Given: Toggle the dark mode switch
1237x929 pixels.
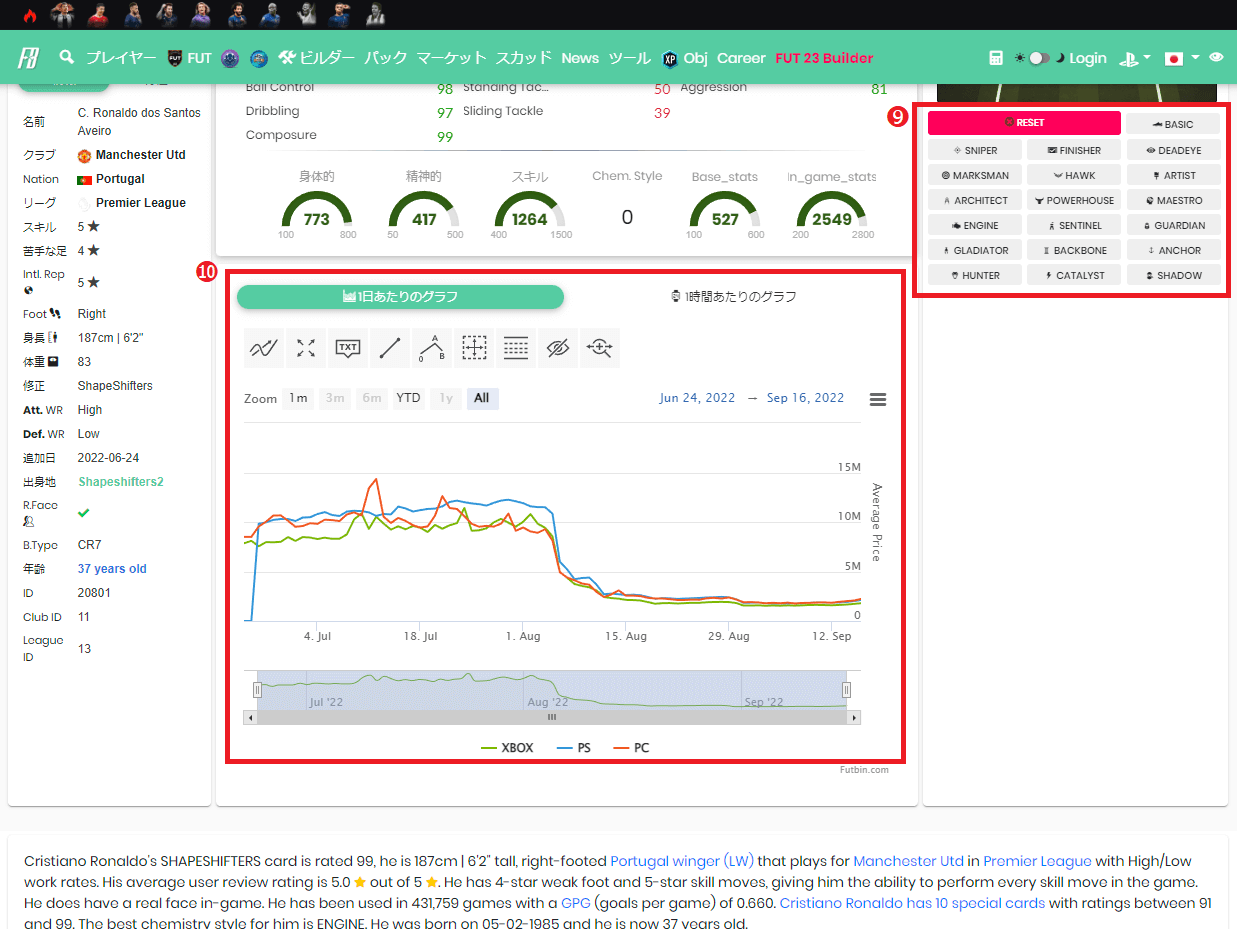Looking at the screenshot, I should 1039,58.
